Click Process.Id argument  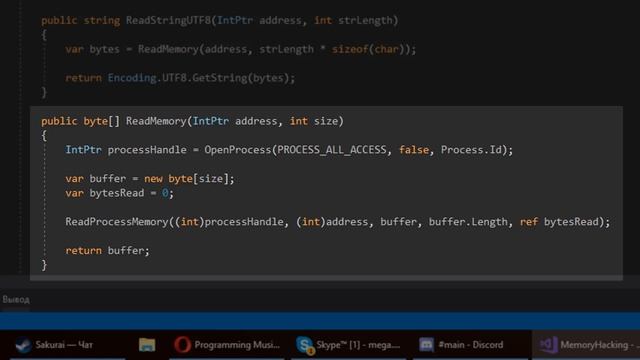click(471, 150)
